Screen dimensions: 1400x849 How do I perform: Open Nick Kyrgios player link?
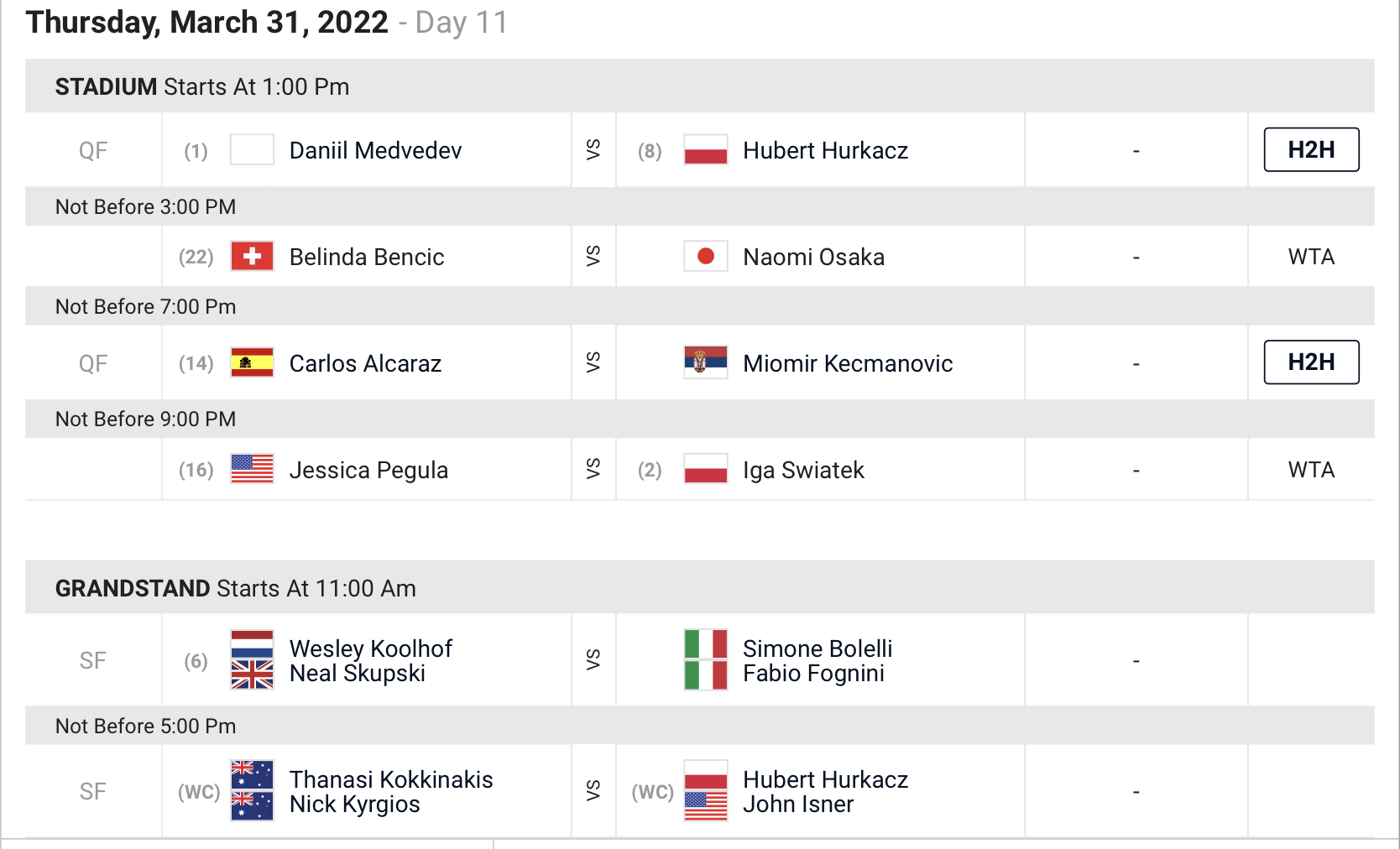coord(354,804)
